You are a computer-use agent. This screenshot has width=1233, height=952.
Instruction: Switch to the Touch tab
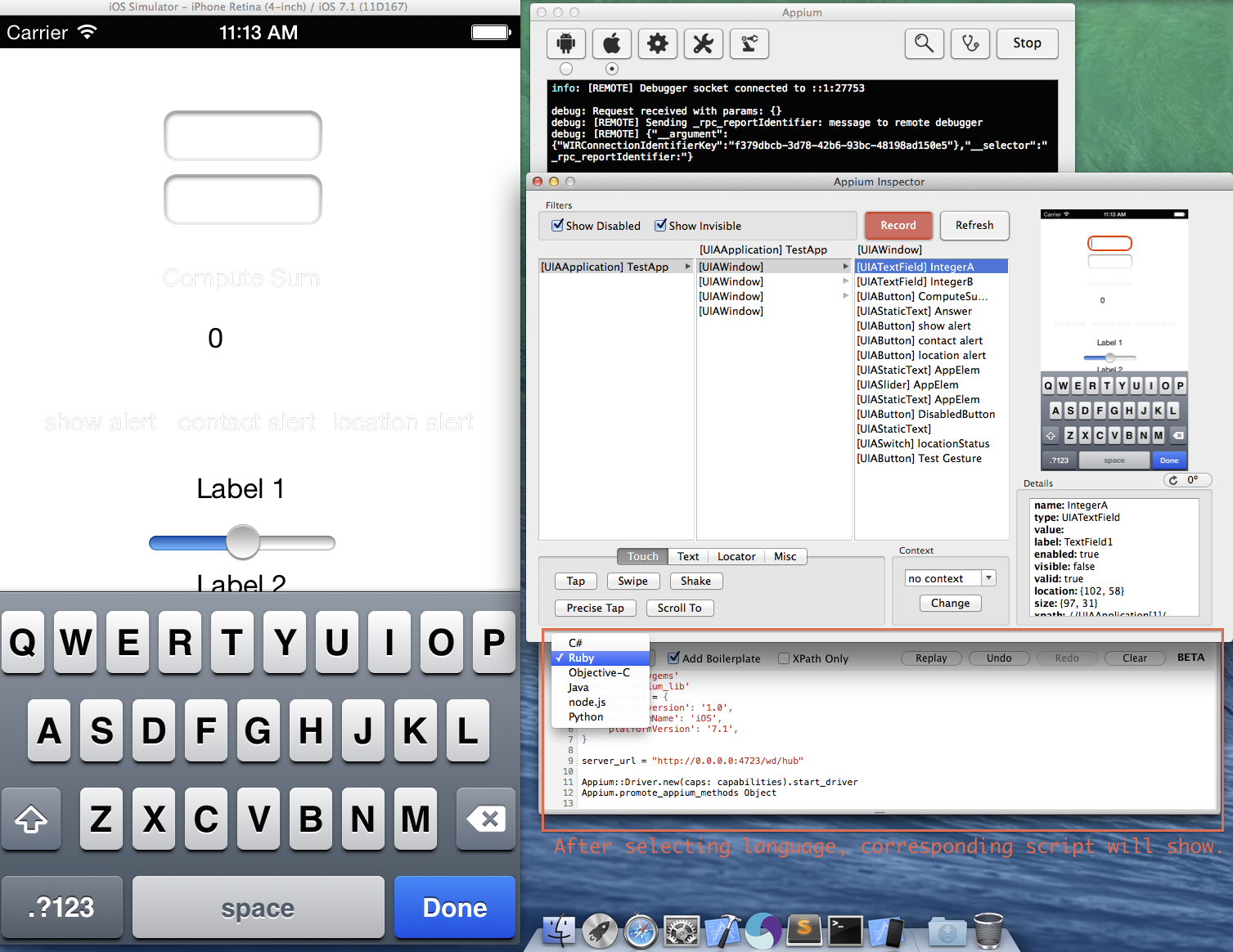pyautogui.click(x=642, y=556)
